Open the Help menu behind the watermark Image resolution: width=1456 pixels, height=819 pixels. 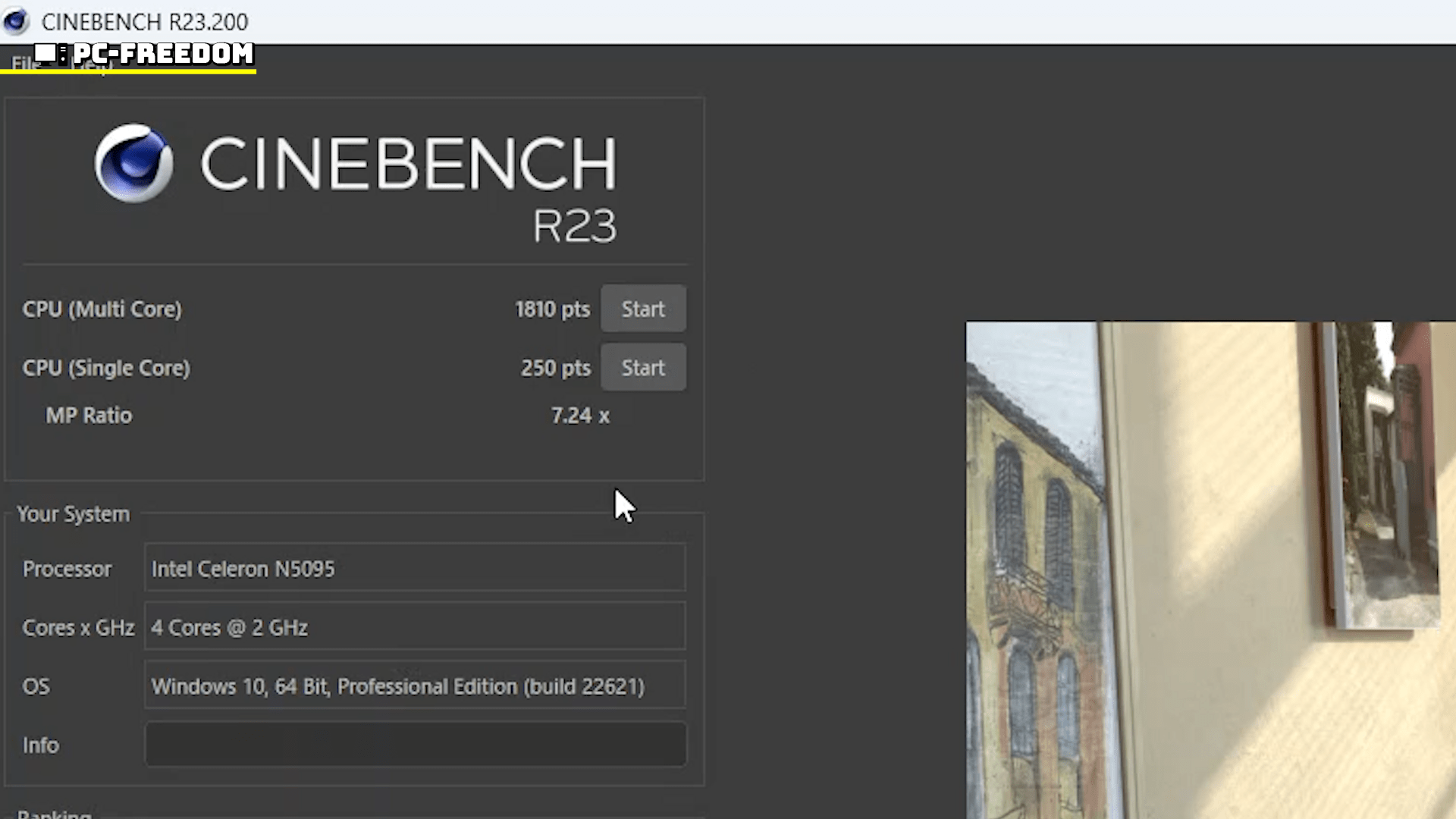coord(93,67)
